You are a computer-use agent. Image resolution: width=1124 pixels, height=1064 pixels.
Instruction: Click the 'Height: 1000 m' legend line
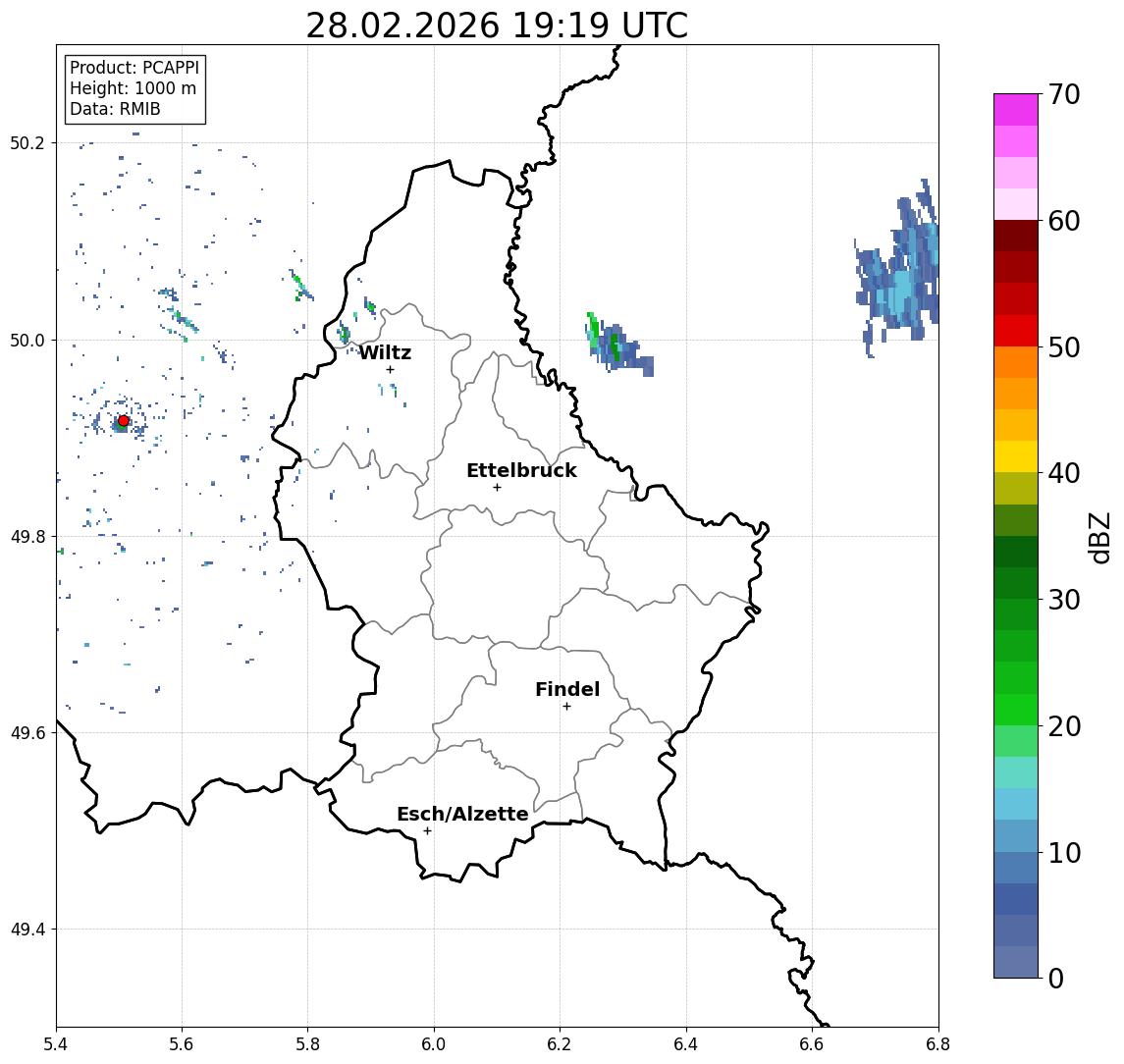click(133, 88)
